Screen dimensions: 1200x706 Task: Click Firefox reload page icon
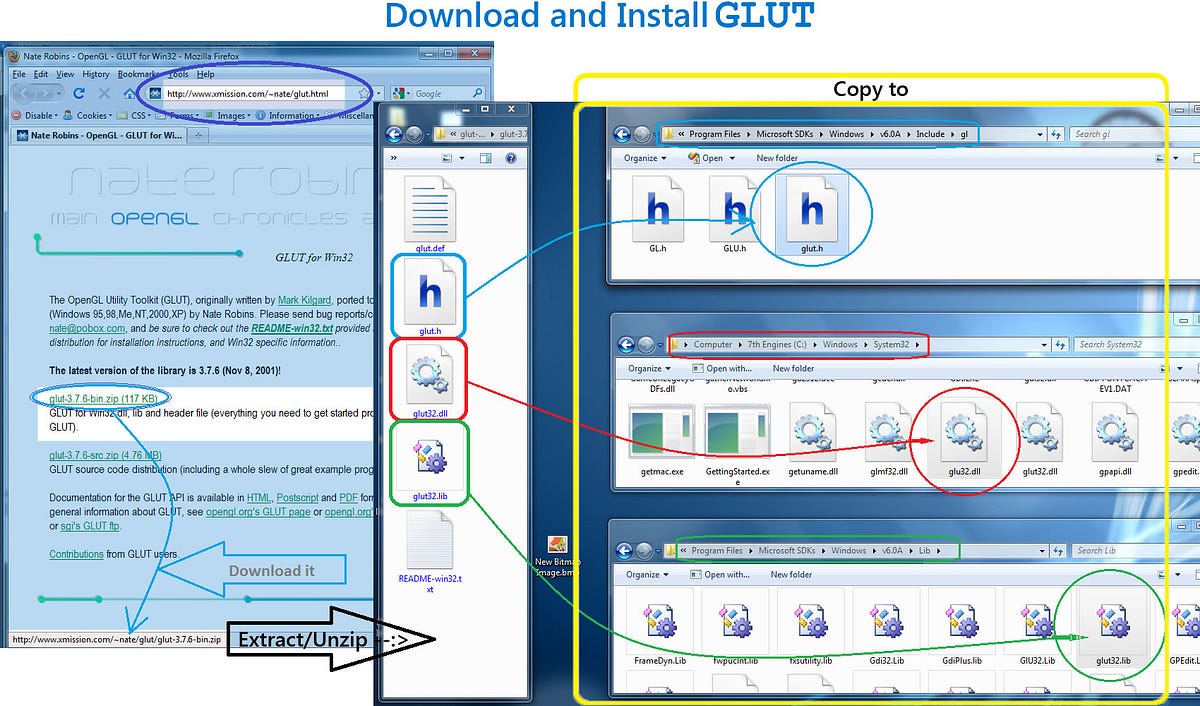tap(78, 93)
